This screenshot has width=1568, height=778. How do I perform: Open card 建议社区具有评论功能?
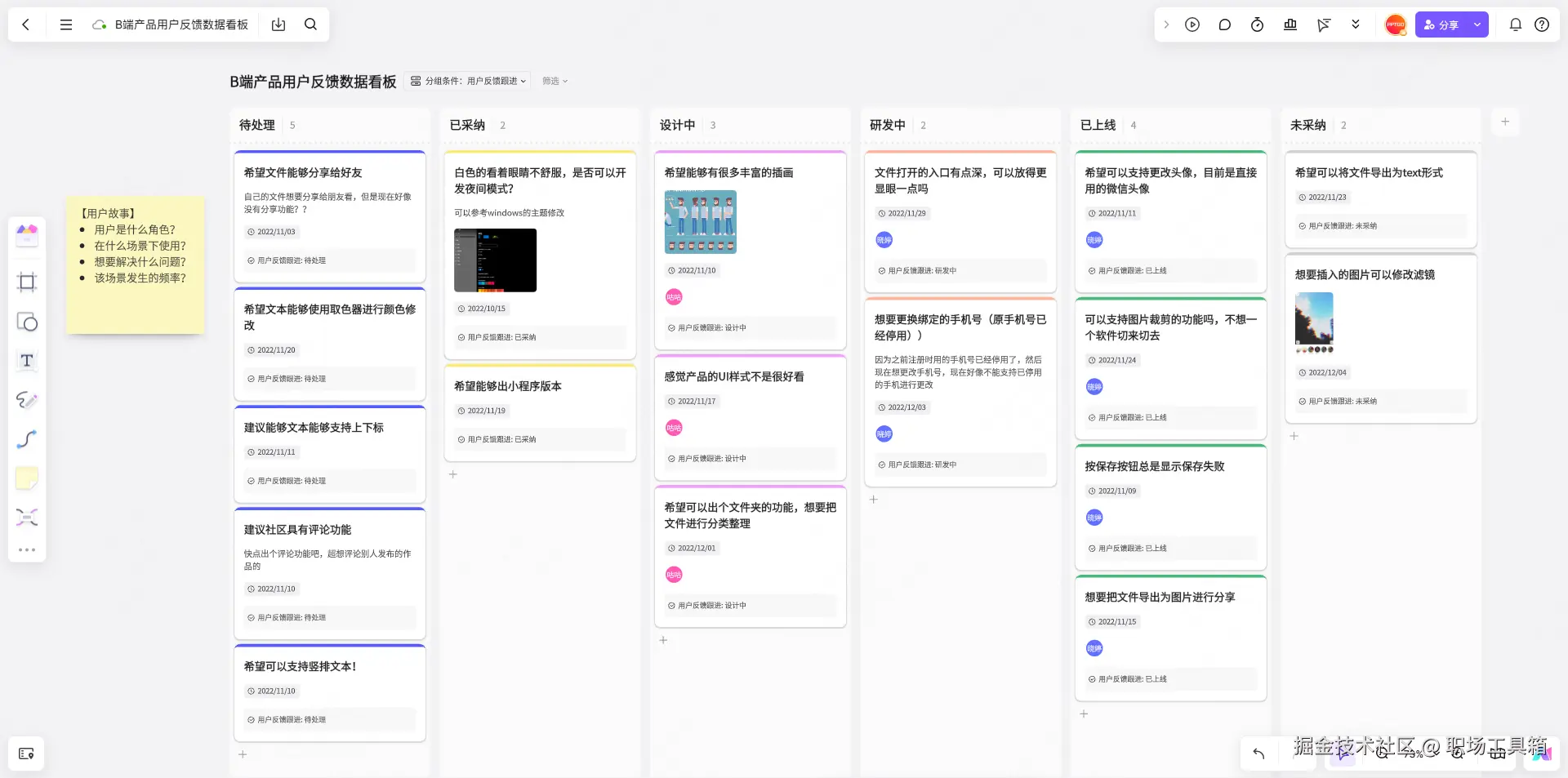(330, 573)
